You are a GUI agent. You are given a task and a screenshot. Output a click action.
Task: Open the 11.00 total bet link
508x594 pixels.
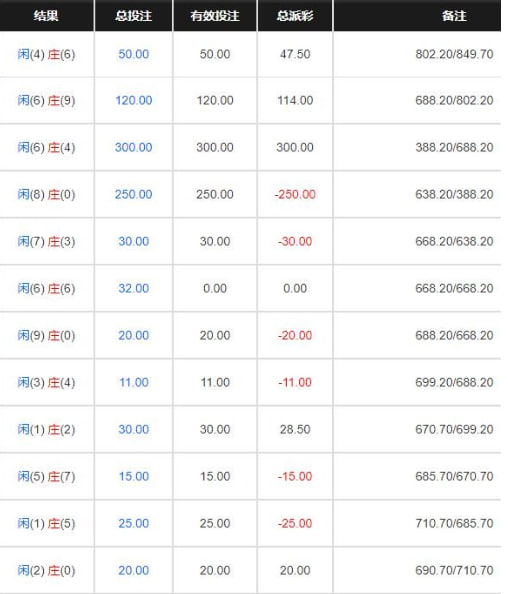point(134,382)
